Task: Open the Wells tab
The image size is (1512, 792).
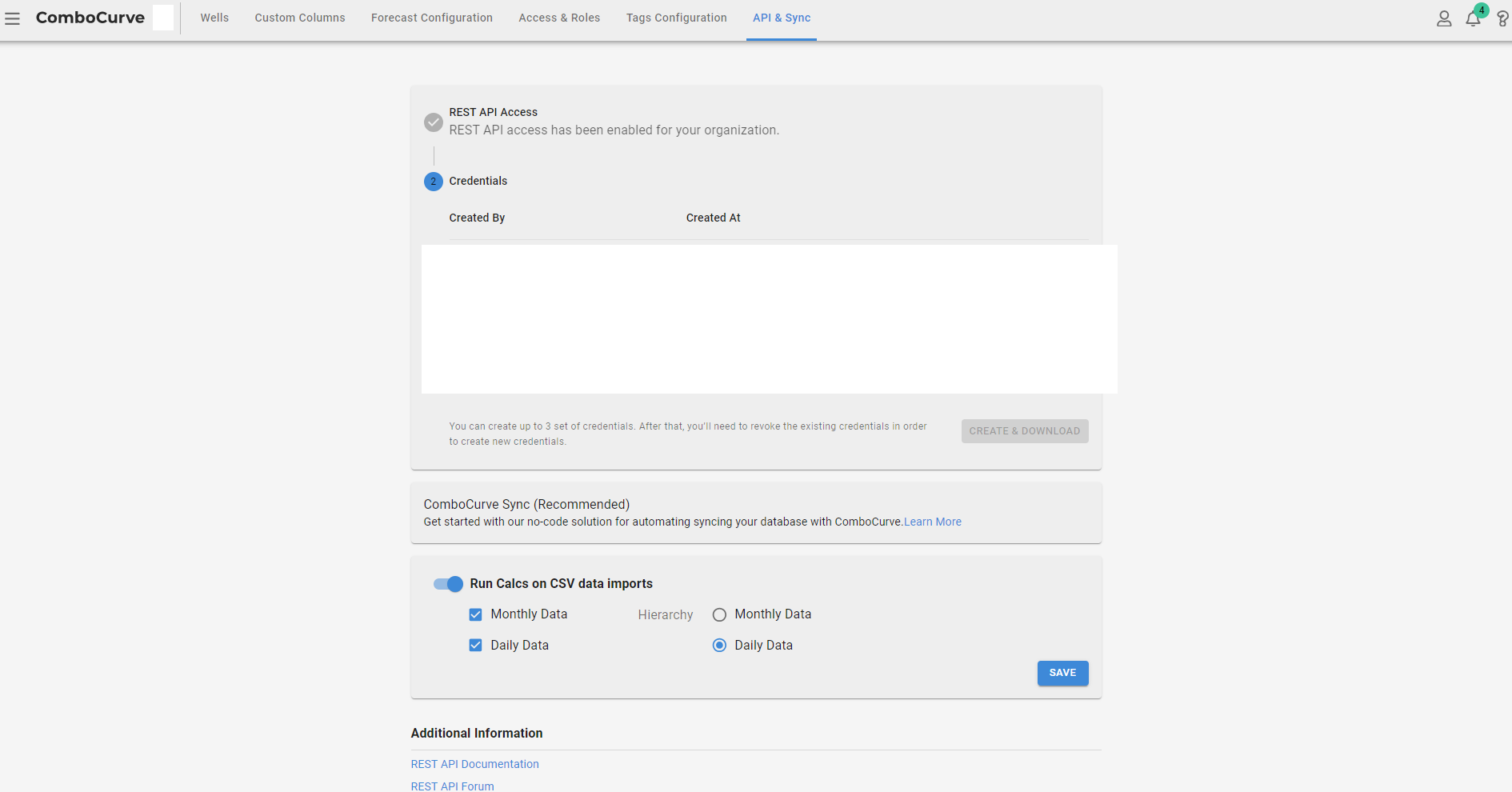Action: 214,18
